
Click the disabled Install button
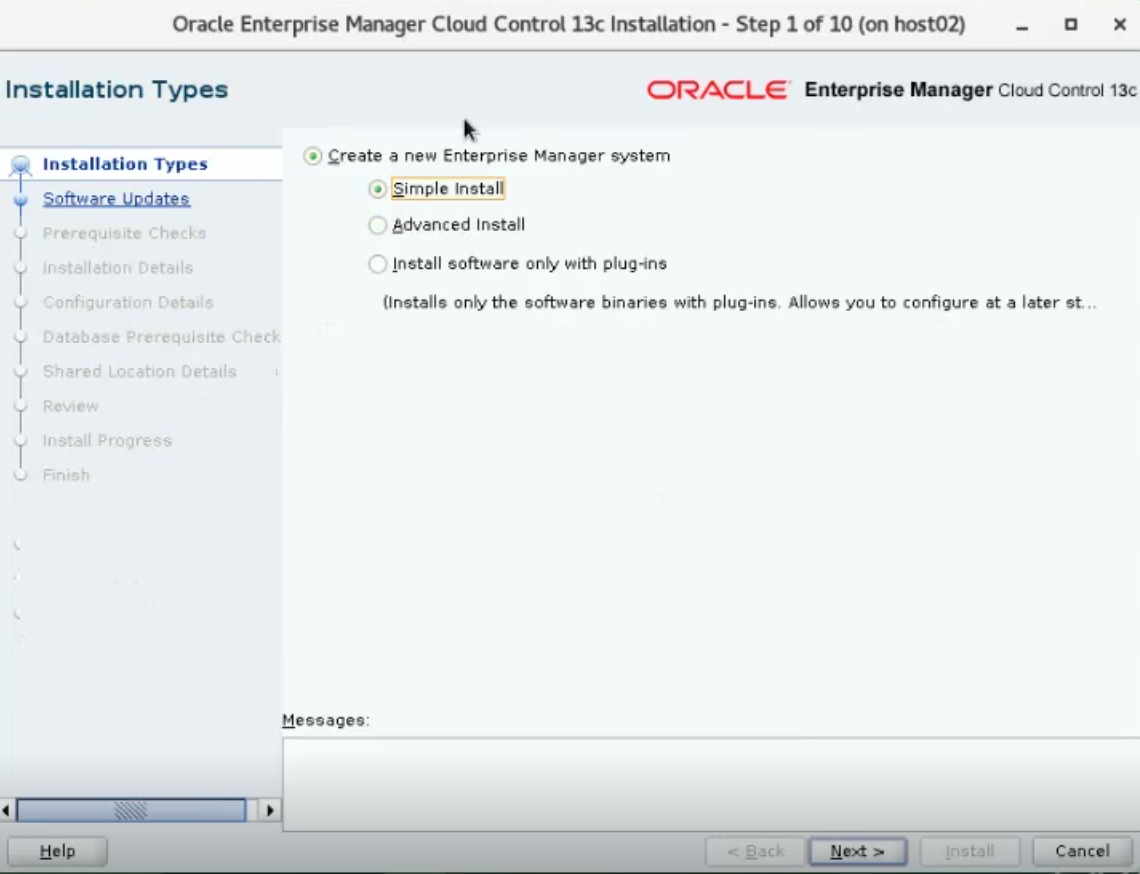(x=970, y=851)
